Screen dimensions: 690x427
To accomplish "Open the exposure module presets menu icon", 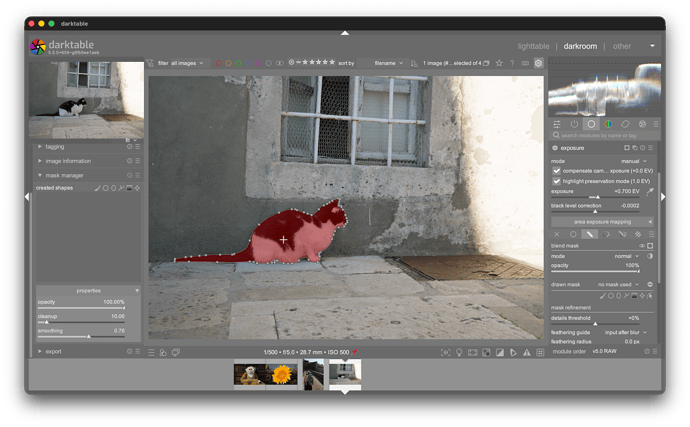I will (x=650, y=147).
